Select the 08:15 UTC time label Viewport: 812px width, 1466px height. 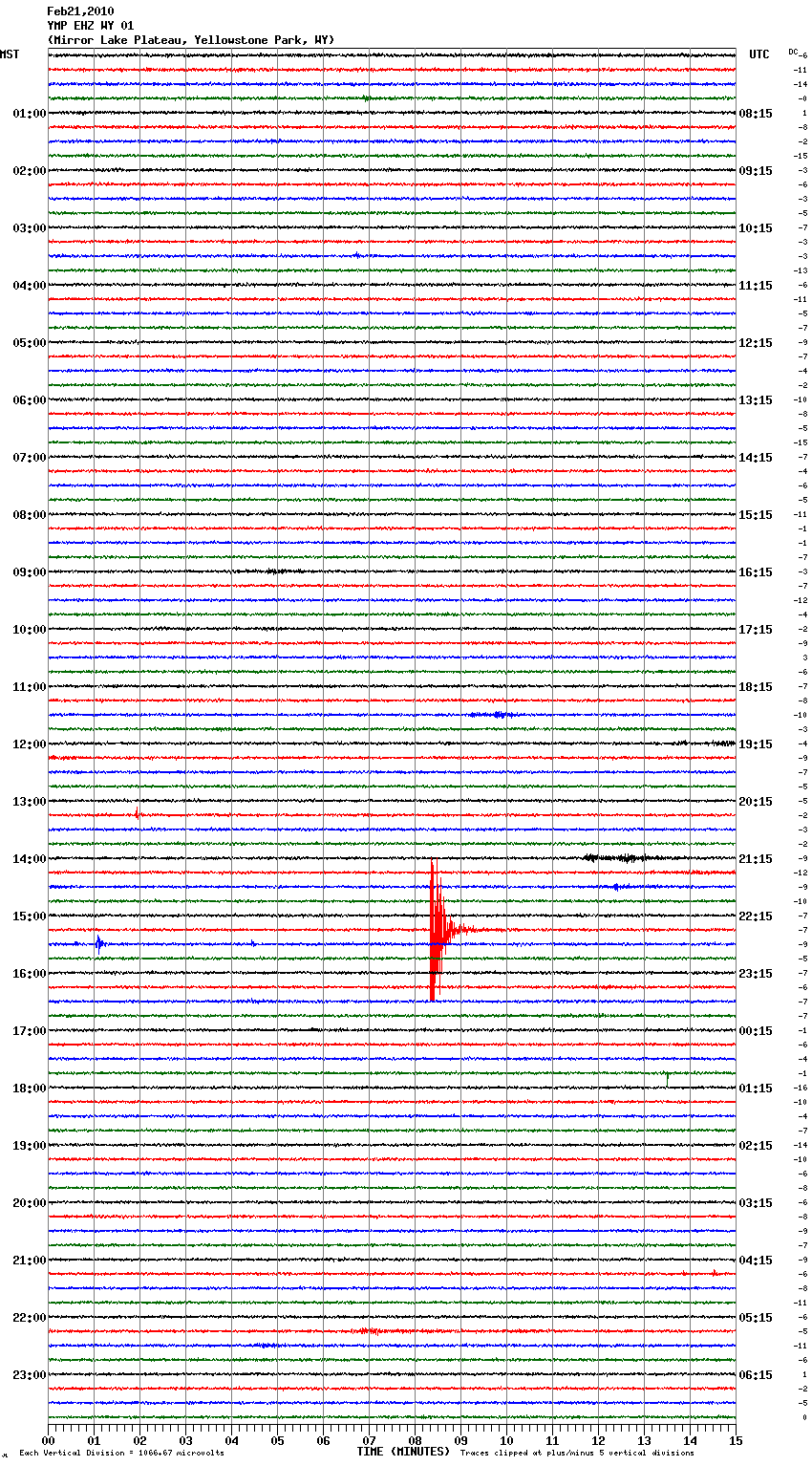756,114
